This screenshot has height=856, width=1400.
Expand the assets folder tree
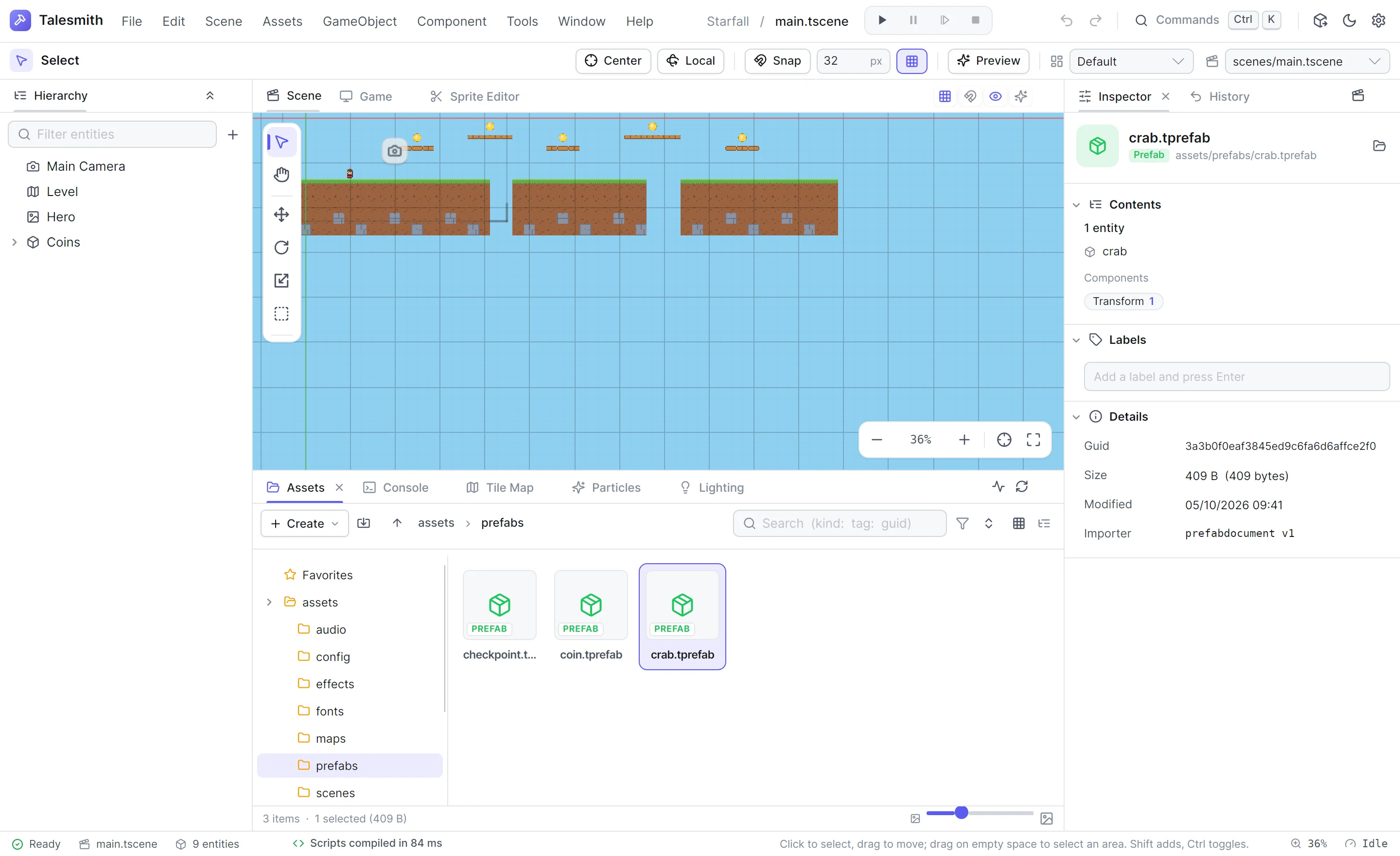[x=269, y=602]
